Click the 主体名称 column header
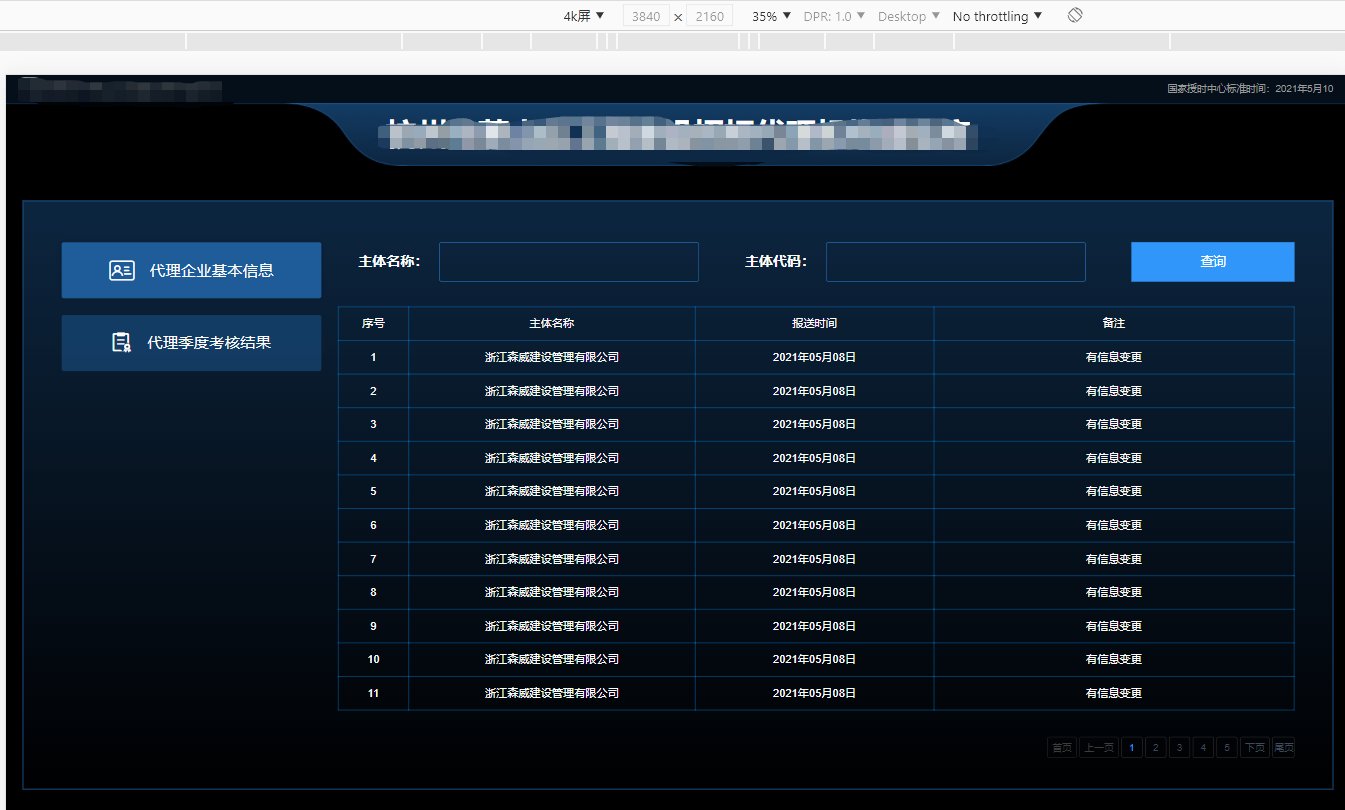This screenshot has height=810, width=1345. (x=552, y=323)
